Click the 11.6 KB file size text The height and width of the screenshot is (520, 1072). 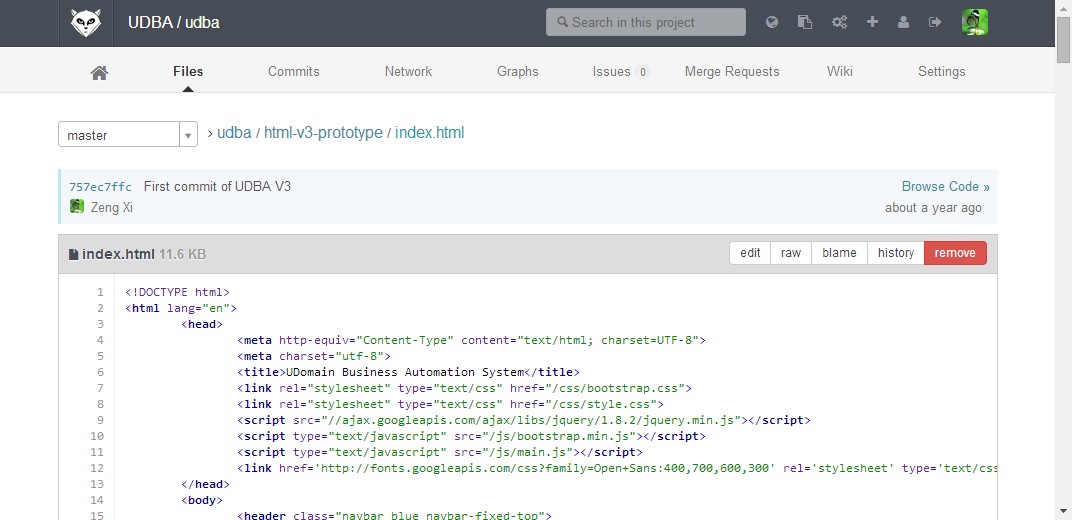click(x=183, y=254)
